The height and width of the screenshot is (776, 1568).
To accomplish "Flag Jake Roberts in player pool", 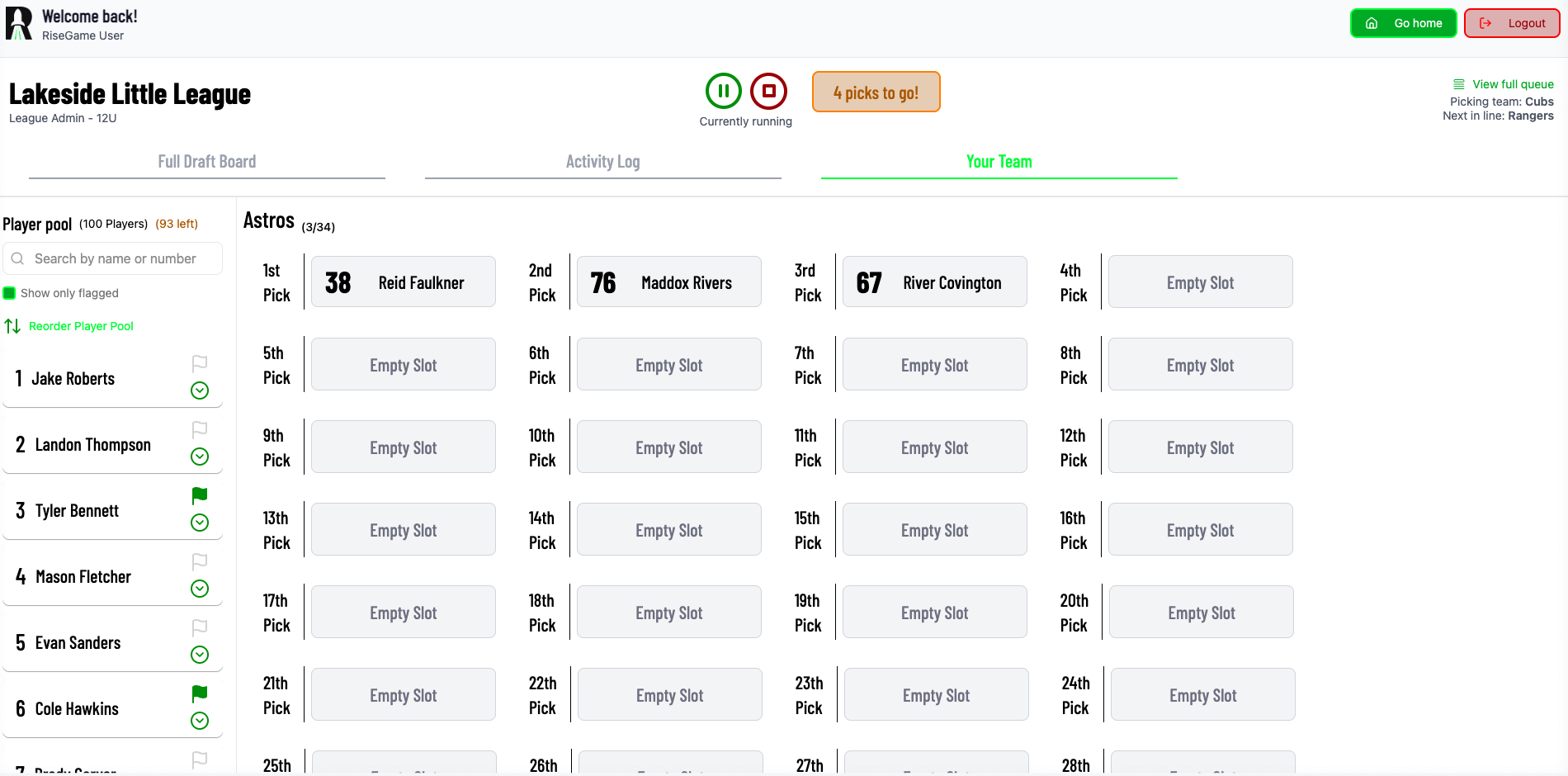I will pyautogui.click(x=200, y=363).
